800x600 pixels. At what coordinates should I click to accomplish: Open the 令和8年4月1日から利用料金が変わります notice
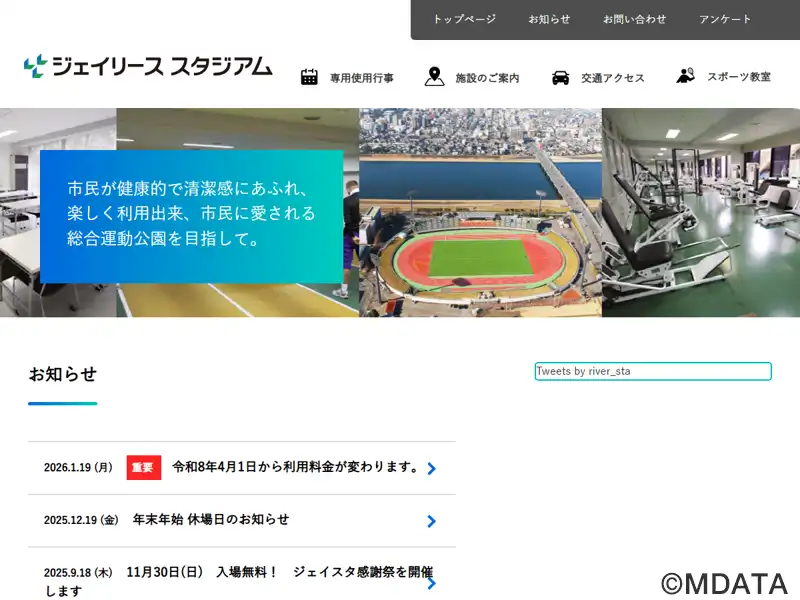[x=296, y=467]
